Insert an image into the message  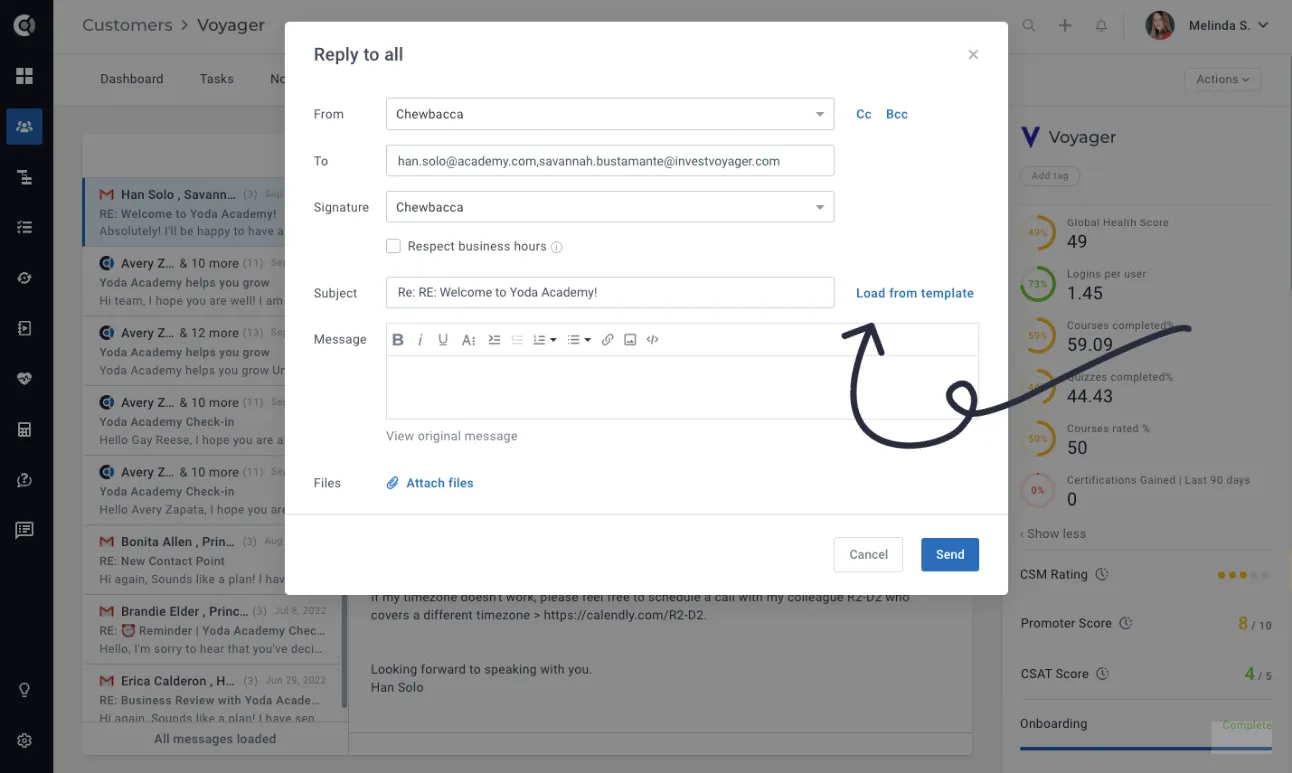point(630,340)
